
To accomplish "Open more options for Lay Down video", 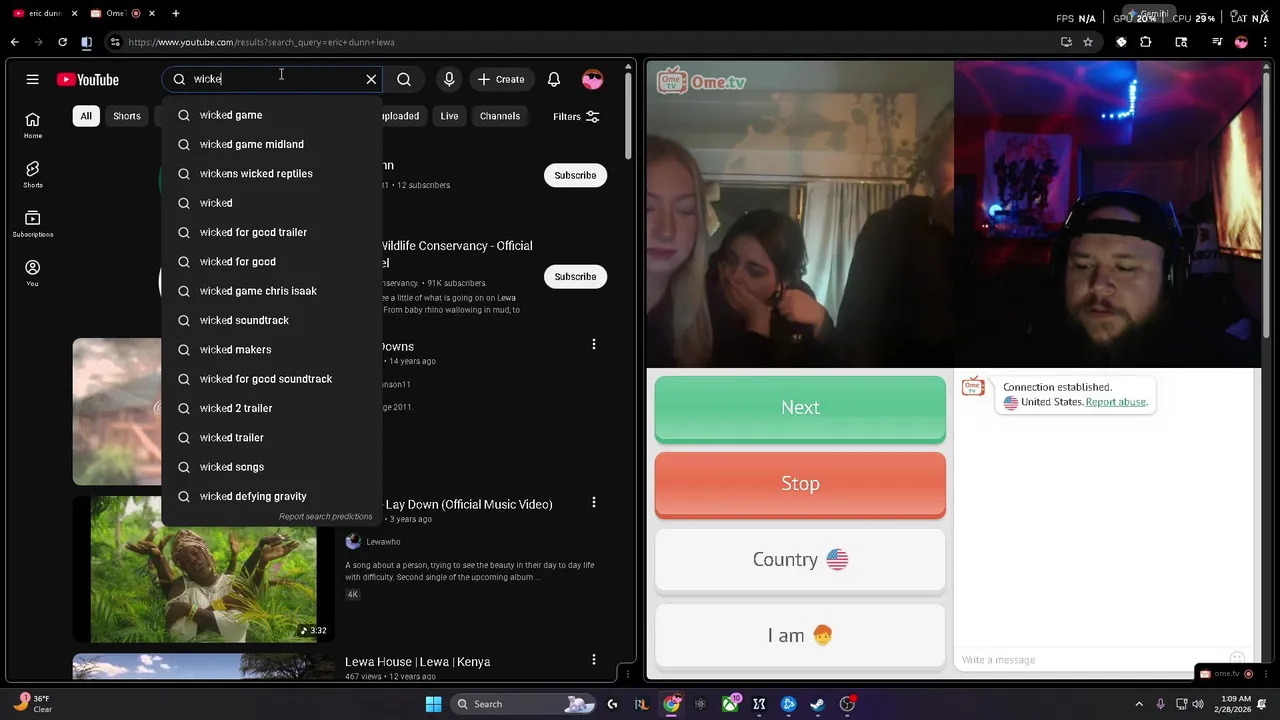I will click(594, 502).
